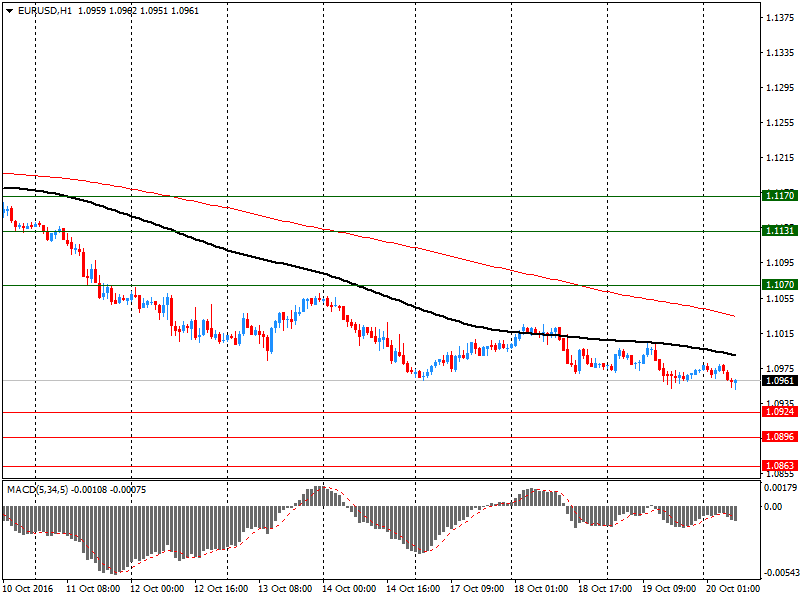Click the 14 Oct 16:00 time axis label
This screenshot has height=600, width=800.
tap(413, 589)
